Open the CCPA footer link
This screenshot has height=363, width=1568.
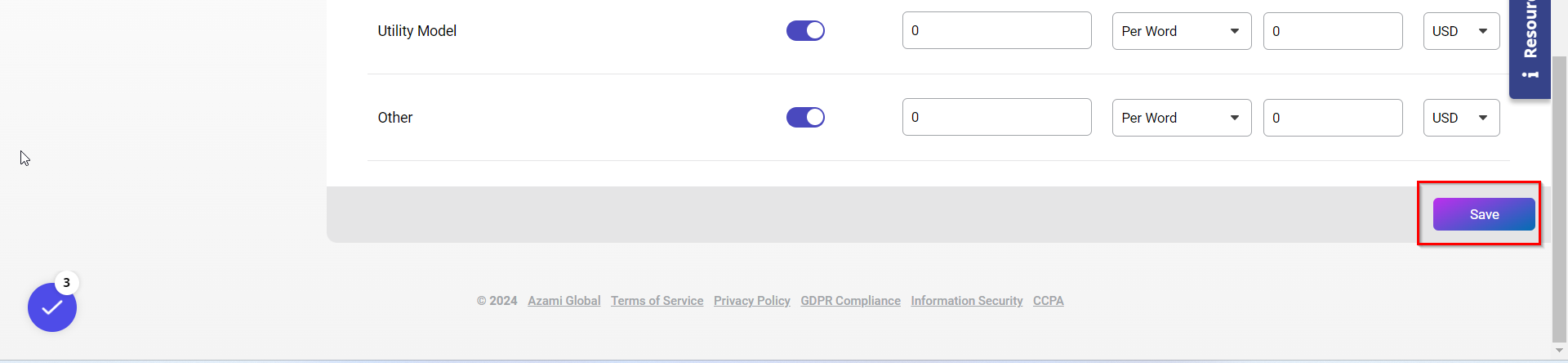tap(1048, 301)
